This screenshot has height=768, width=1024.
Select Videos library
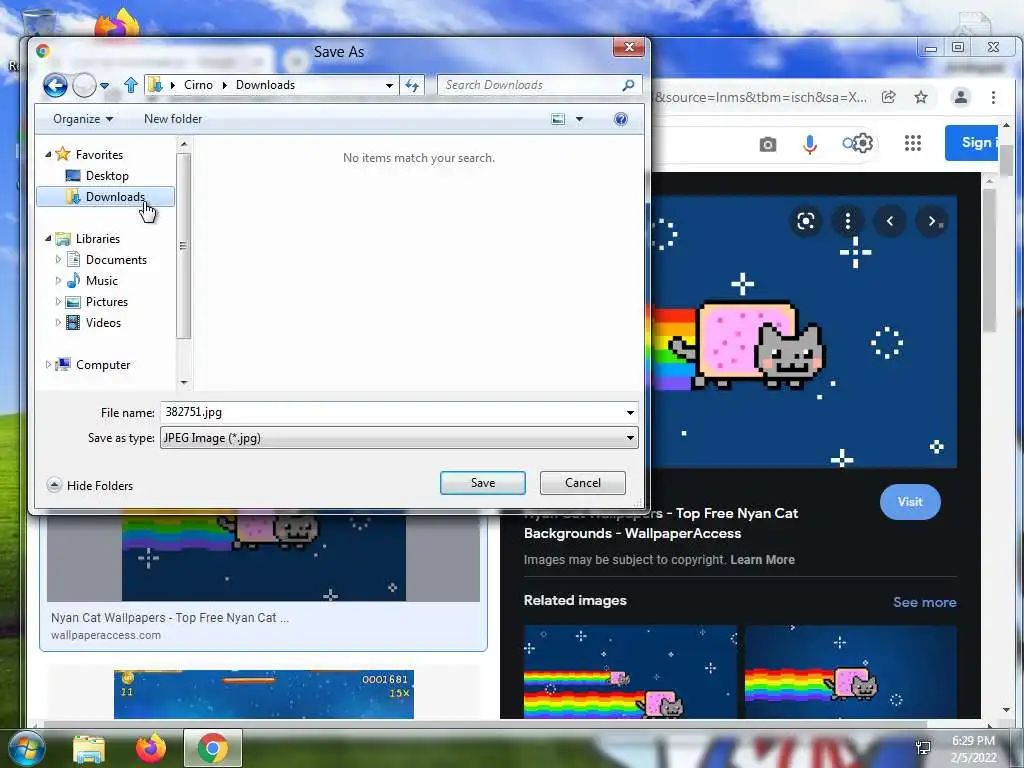point(103,323)
